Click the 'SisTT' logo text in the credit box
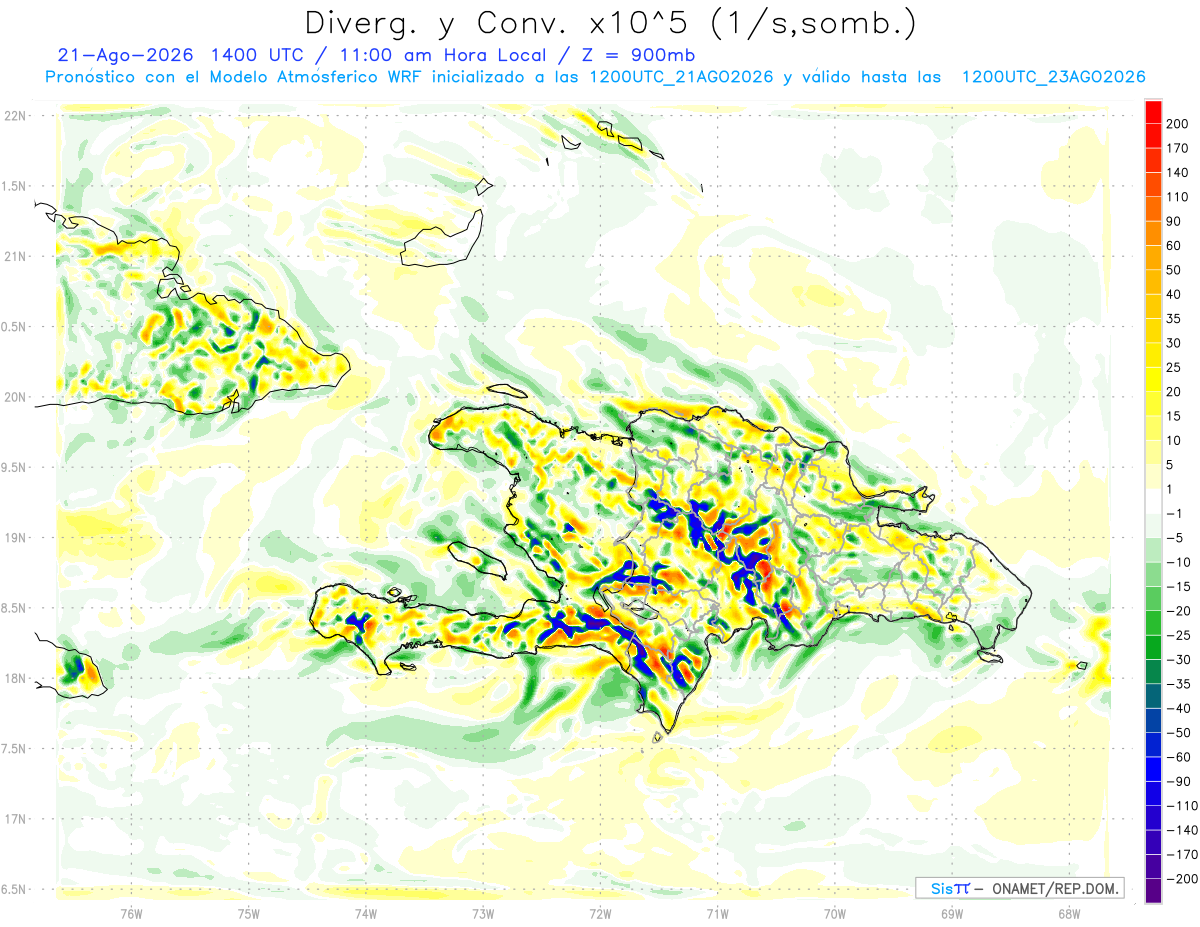This screenshot has width=1200, height=927. 950,888
